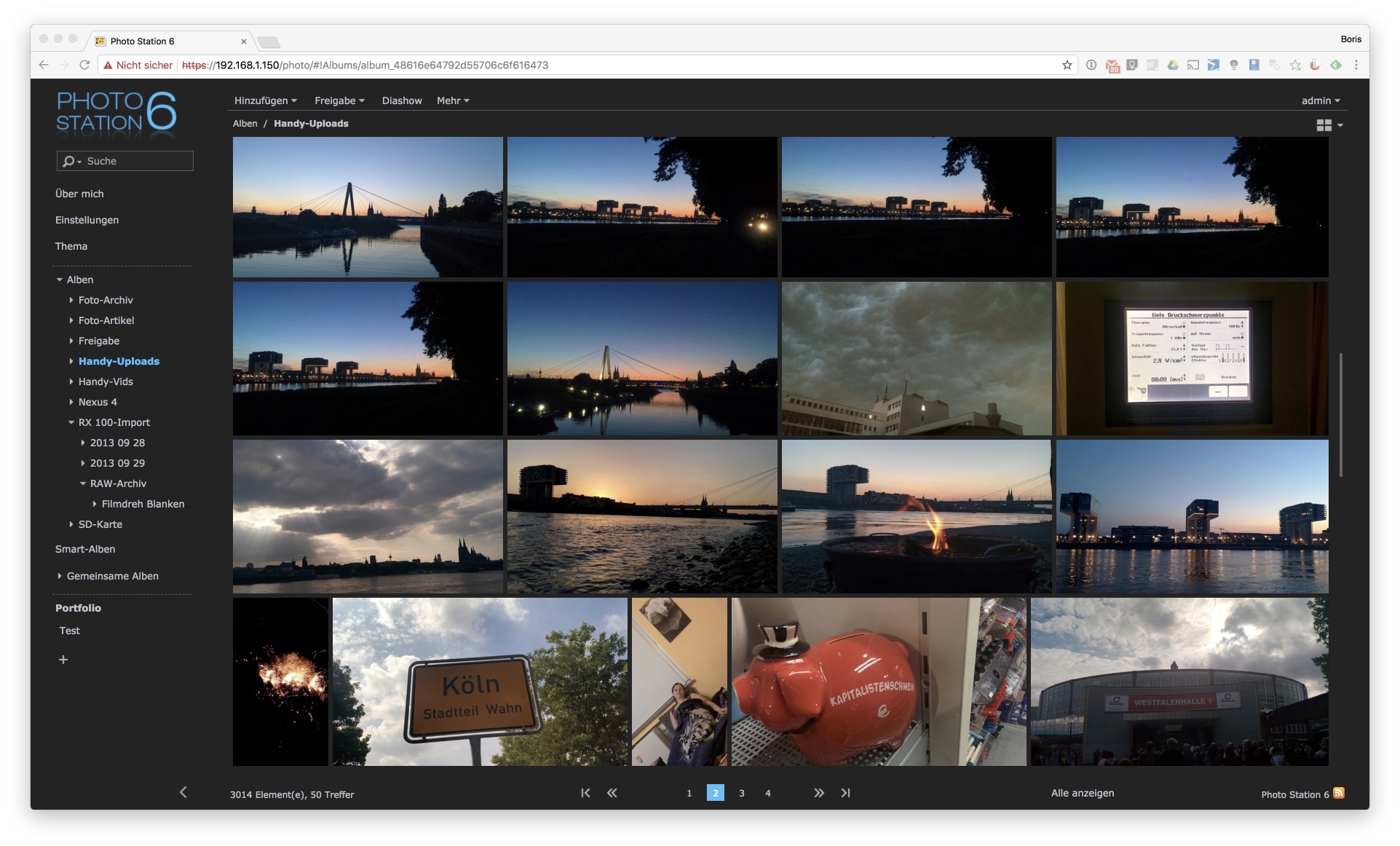Go to page 3
Image resolution: width=1400 pixels, height=846 pixels.
741,793
